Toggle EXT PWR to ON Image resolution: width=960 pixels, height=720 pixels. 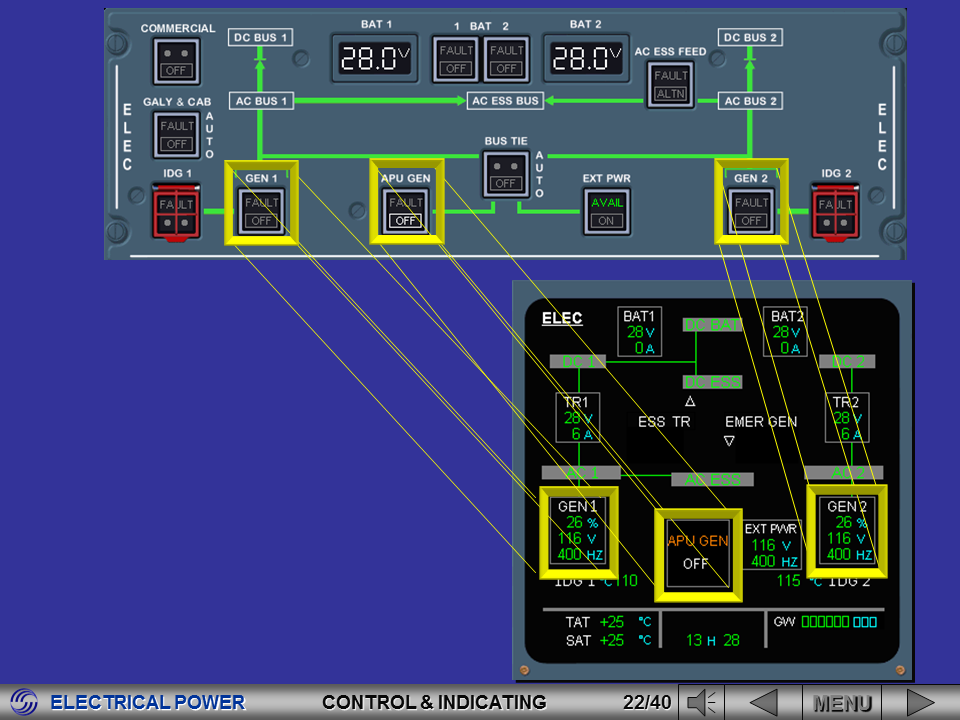click(x=604, y=210)
